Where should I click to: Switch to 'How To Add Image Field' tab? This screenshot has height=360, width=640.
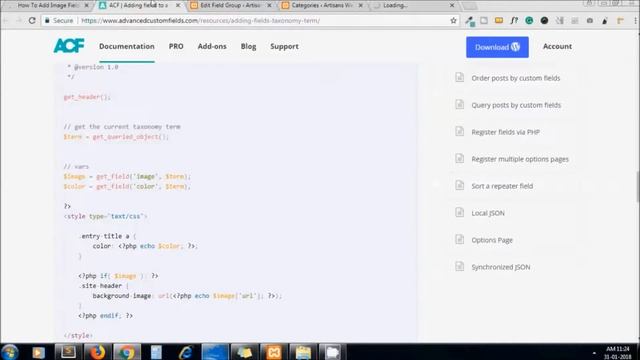(x=48, y=5)
